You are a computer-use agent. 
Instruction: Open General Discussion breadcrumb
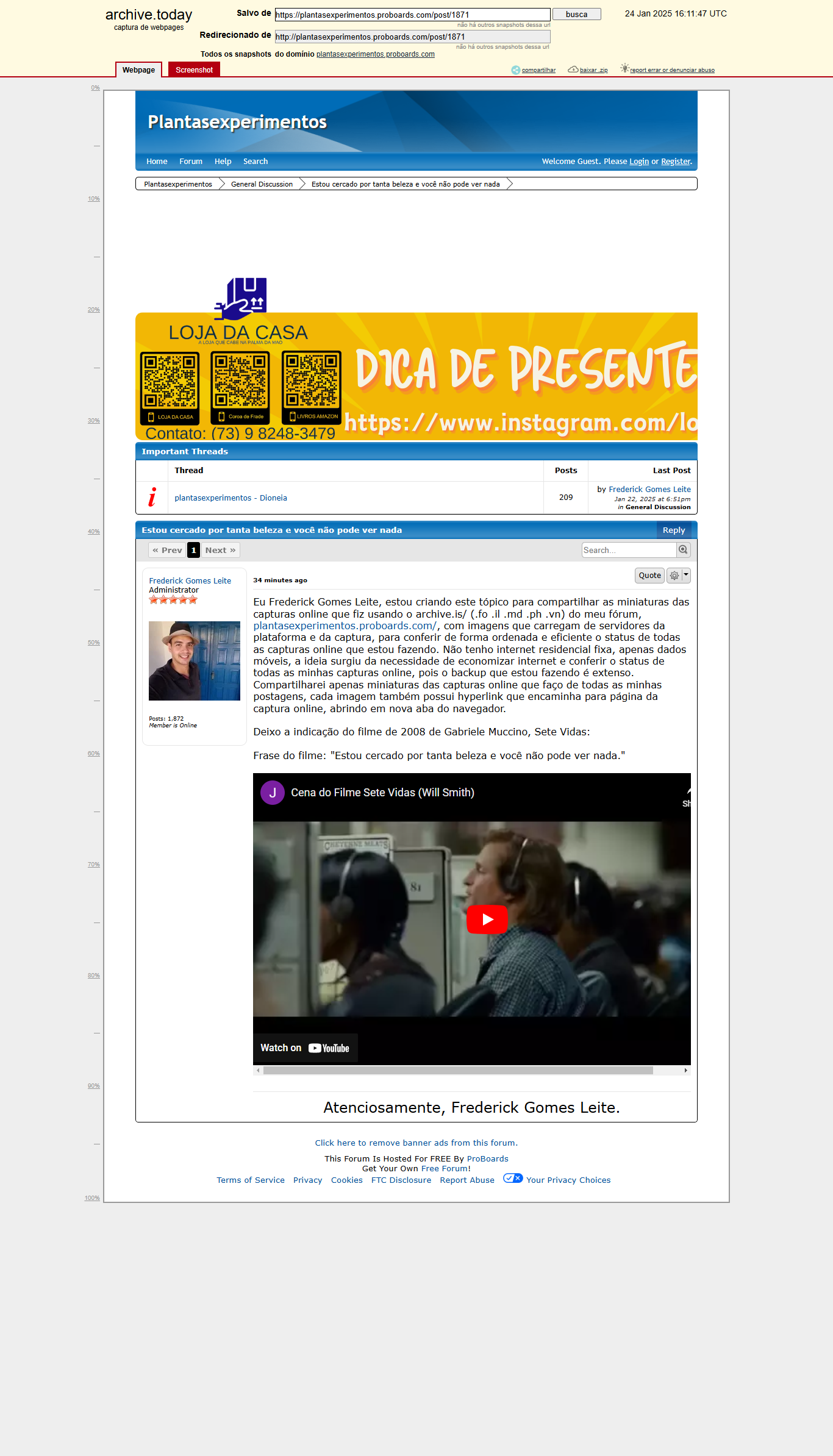[262, 184]
